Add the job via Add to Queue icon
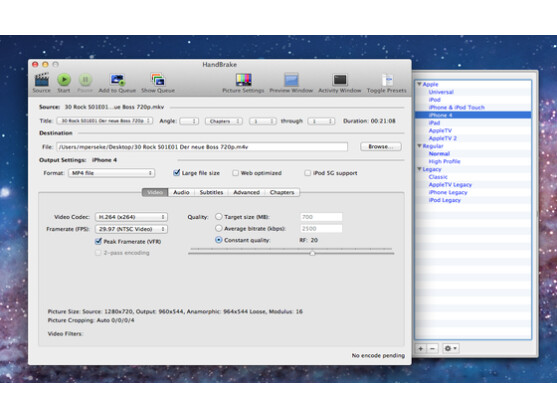 (117, 80)
